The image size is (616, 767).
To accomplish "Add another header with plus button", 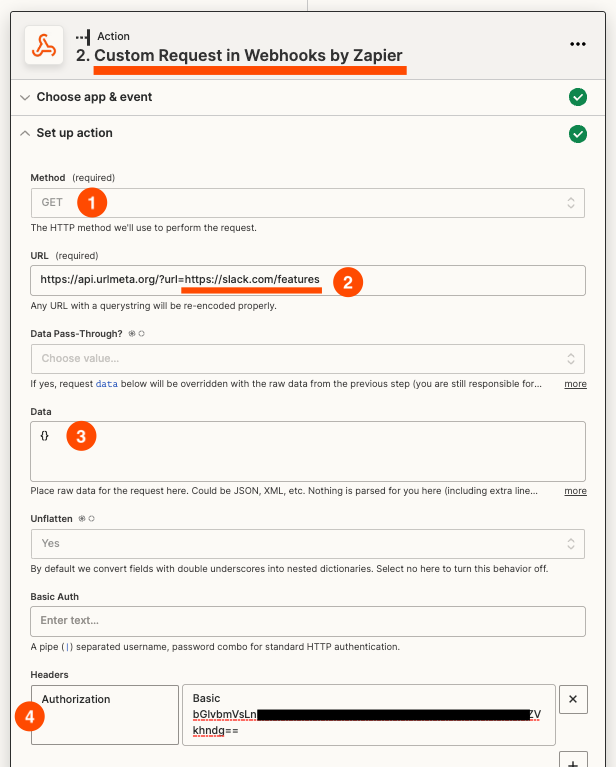I will (x=573, y=761).
